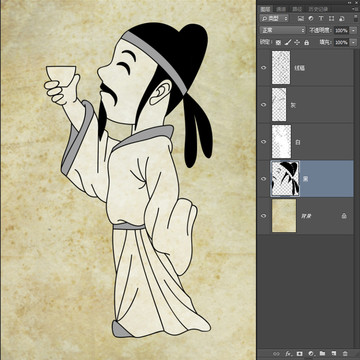This screenshot has height=360, width=360.
Task: Select the 线稿 layer thumbnail
Action: [x=281, y=67]
